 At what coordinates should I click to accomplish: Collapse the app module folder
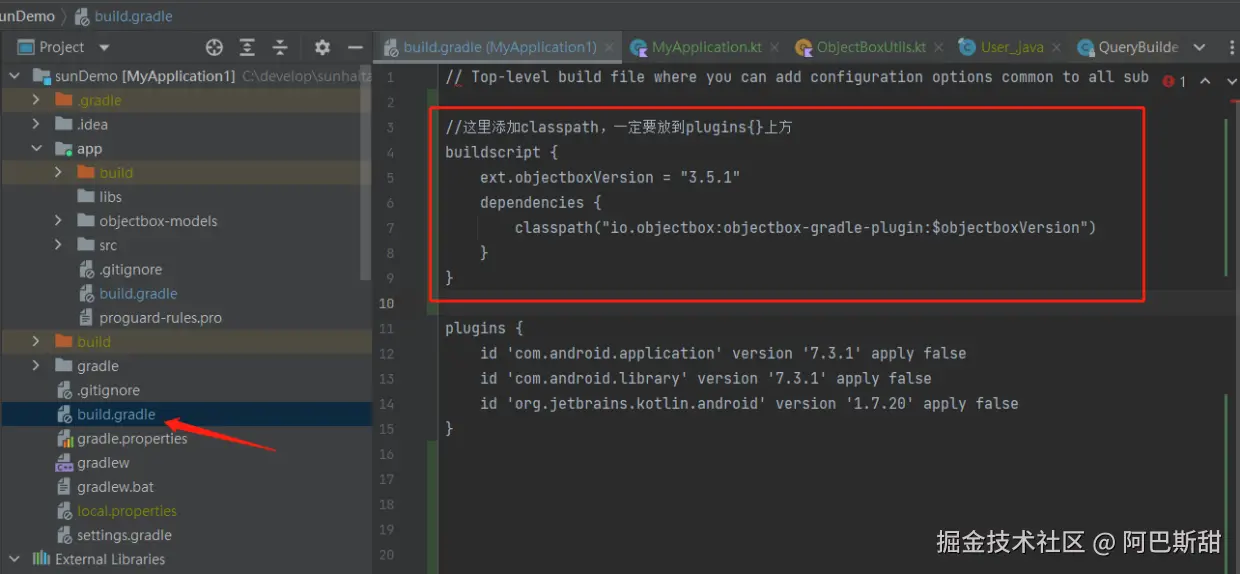coord(36,149)
